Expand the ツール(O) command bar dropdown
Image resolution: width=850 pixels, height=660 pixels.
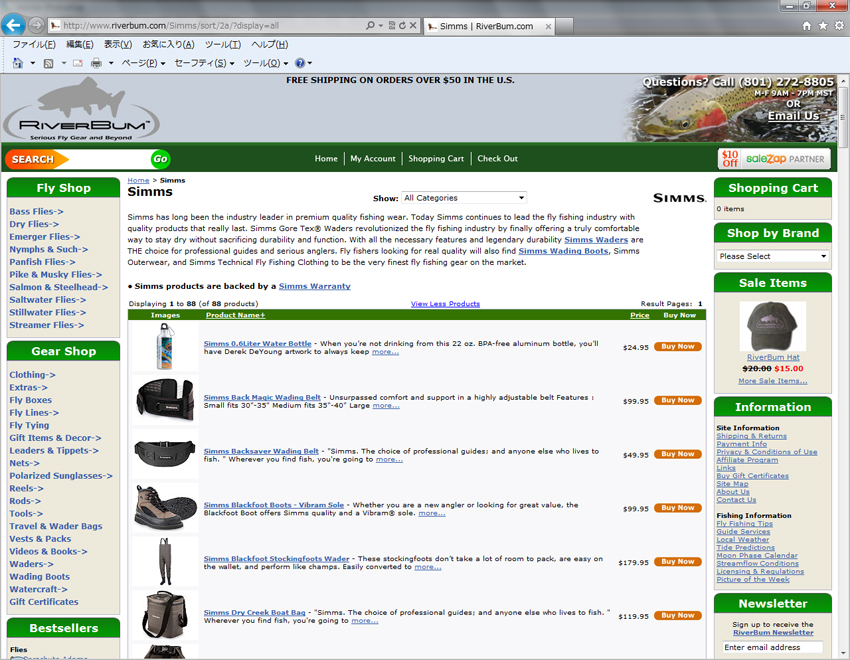click(x=266, y=63)
